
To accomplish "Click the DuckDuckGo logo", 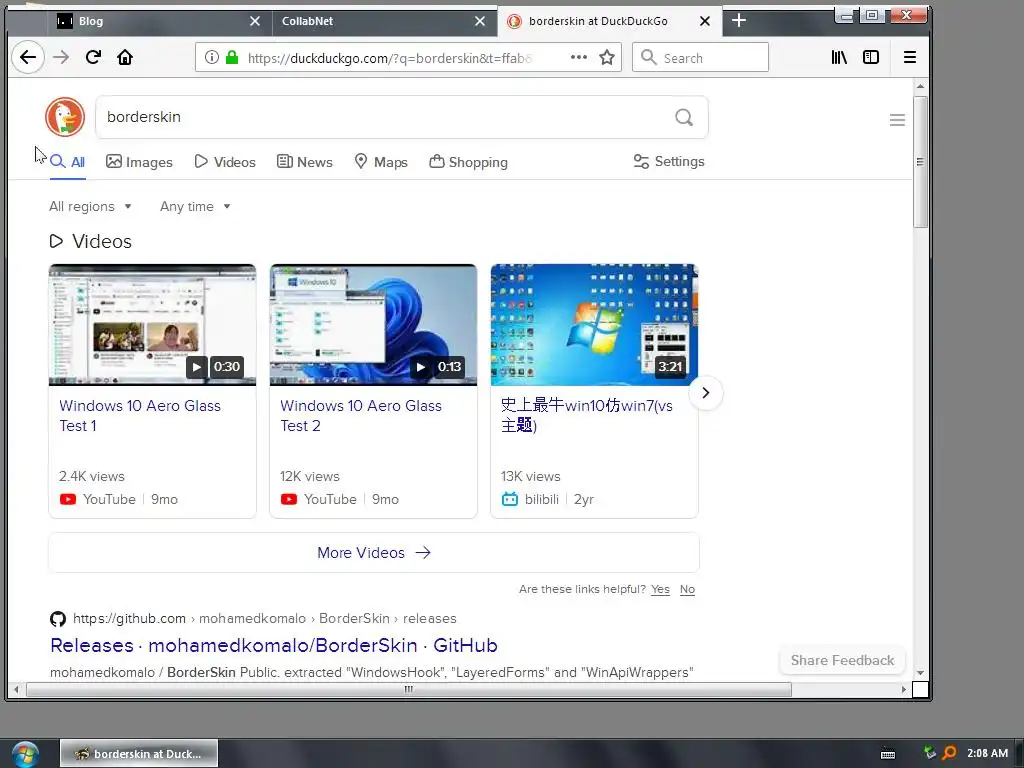I will (65, 117).
